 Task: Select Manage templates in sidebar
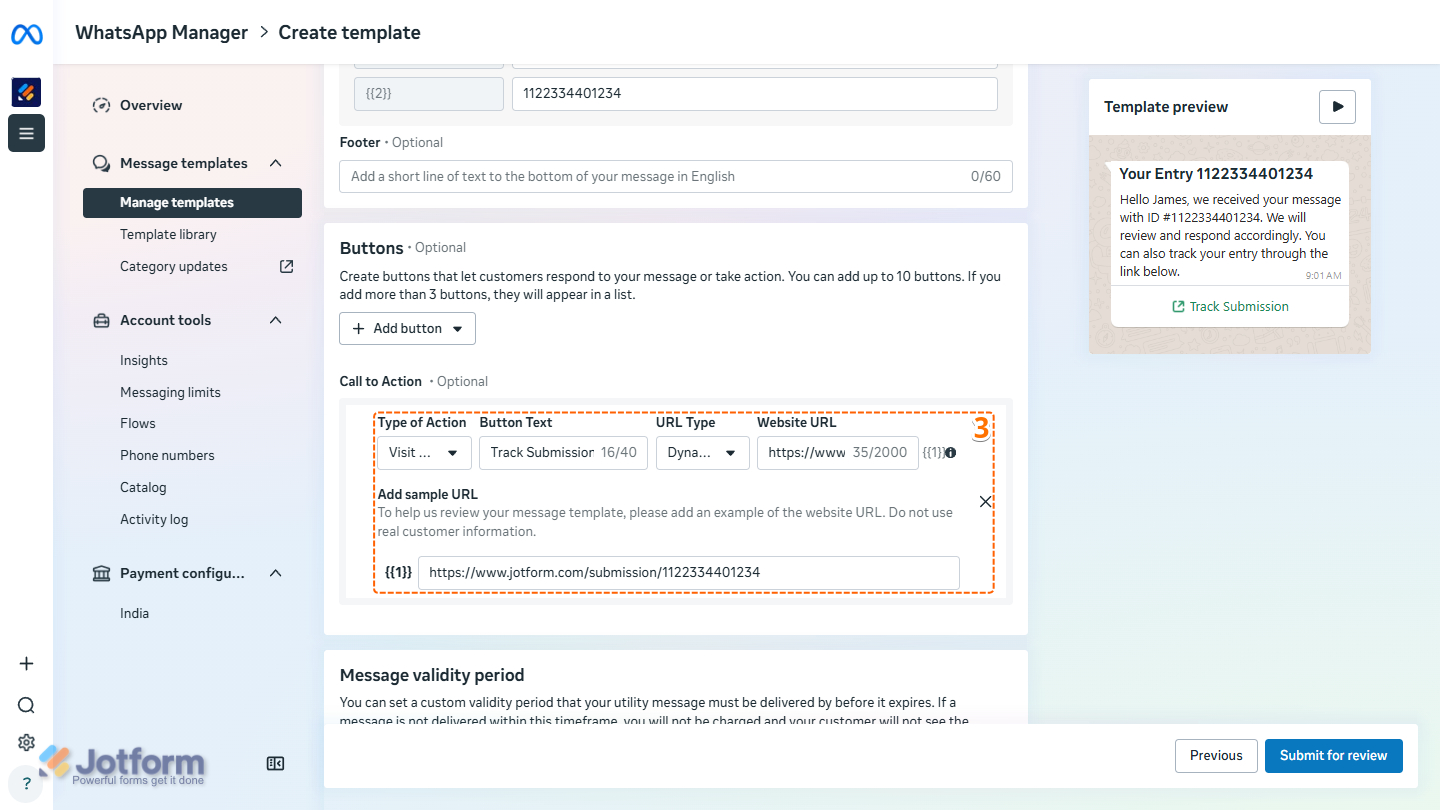(193, 203)
